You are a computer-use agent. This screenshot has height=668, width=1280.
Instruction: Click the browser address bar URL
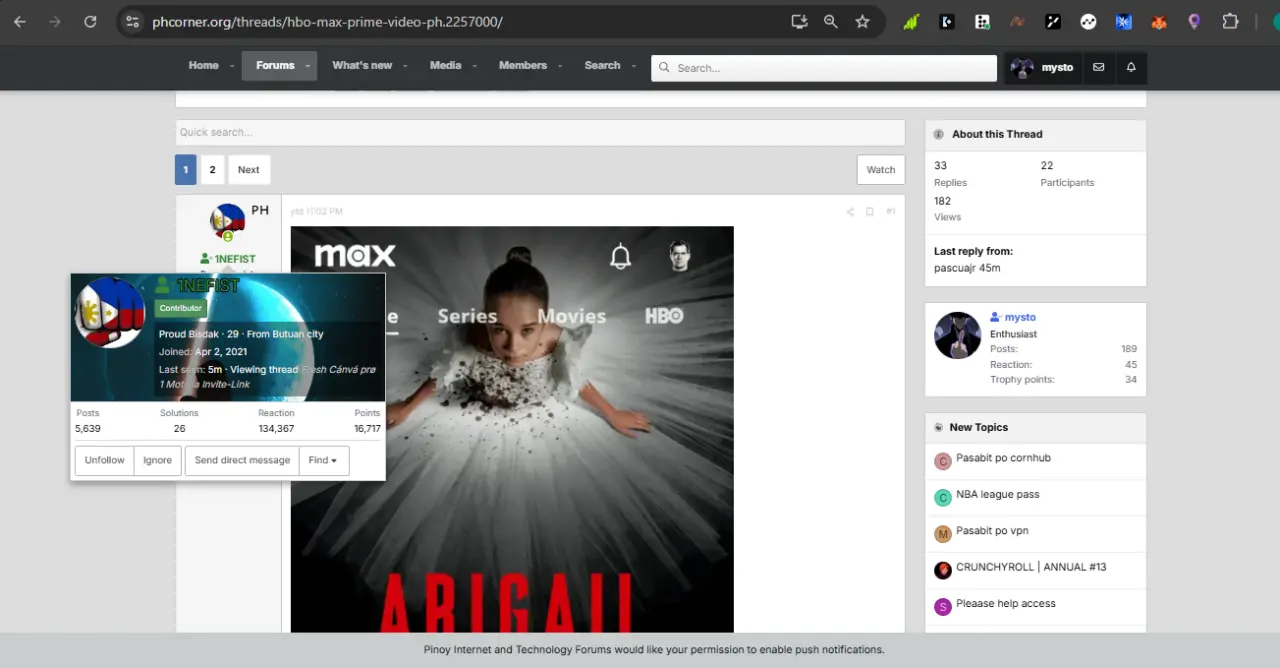[x=327, y=21]
